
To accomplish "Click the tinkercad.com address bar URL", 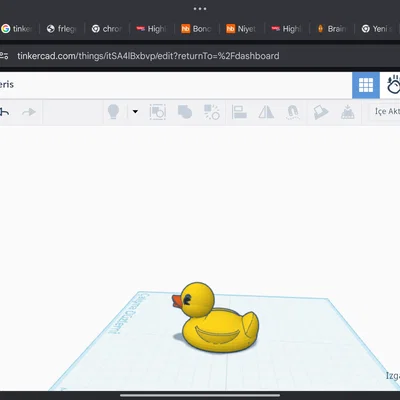I will pyautogui.click(x=148, y=56).
